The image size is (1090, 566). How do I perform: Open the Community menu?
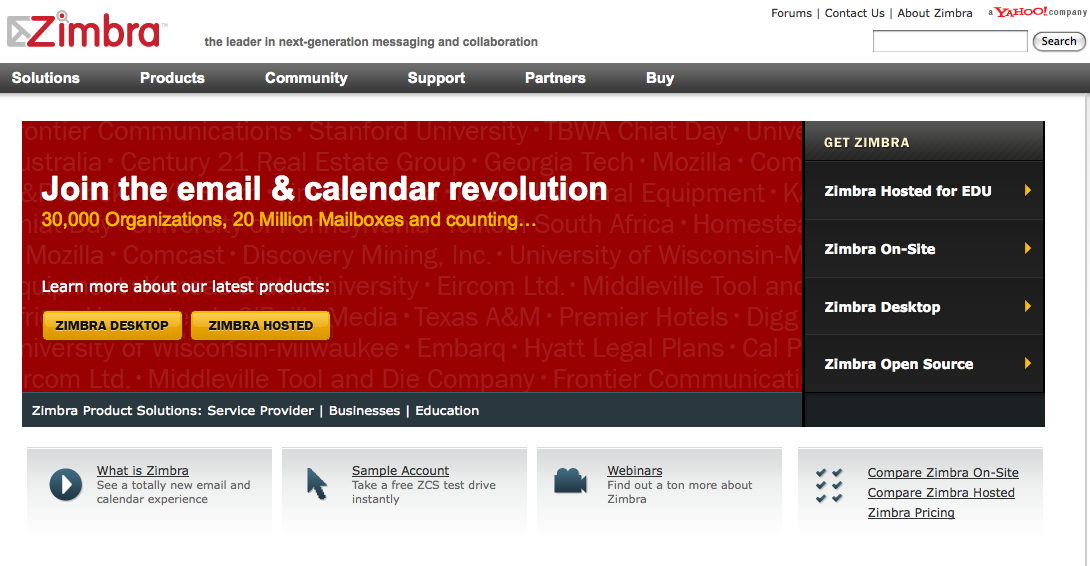coord(306,78)
